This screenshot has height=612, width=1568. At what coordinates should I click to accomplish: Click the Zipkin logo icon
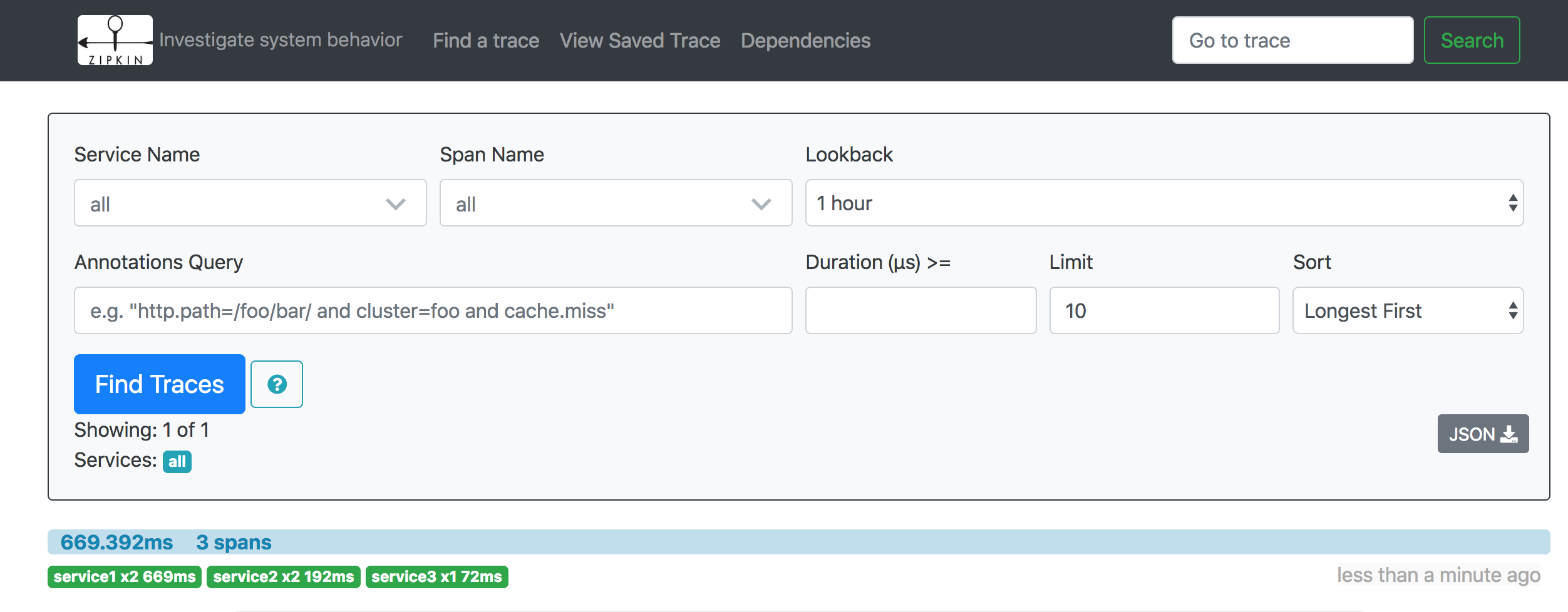tap(115, 40)
